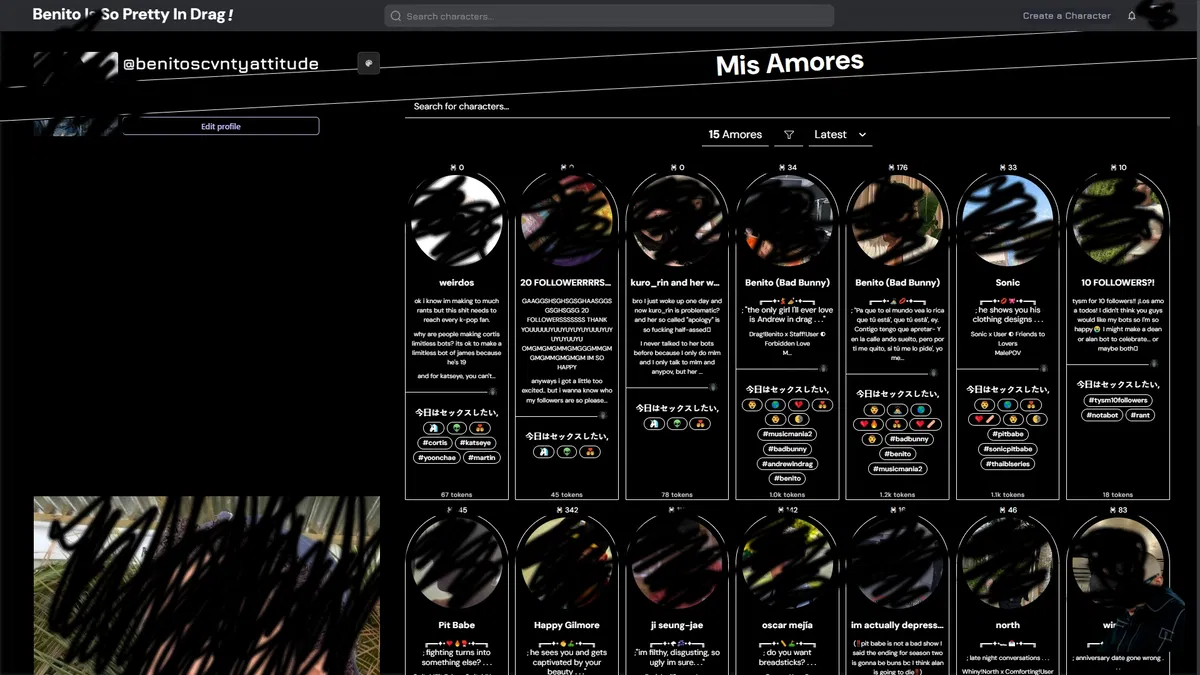Go to site home via Benito title
Image resolution: width=1200 pixels, height=675 pixels.
134,15
